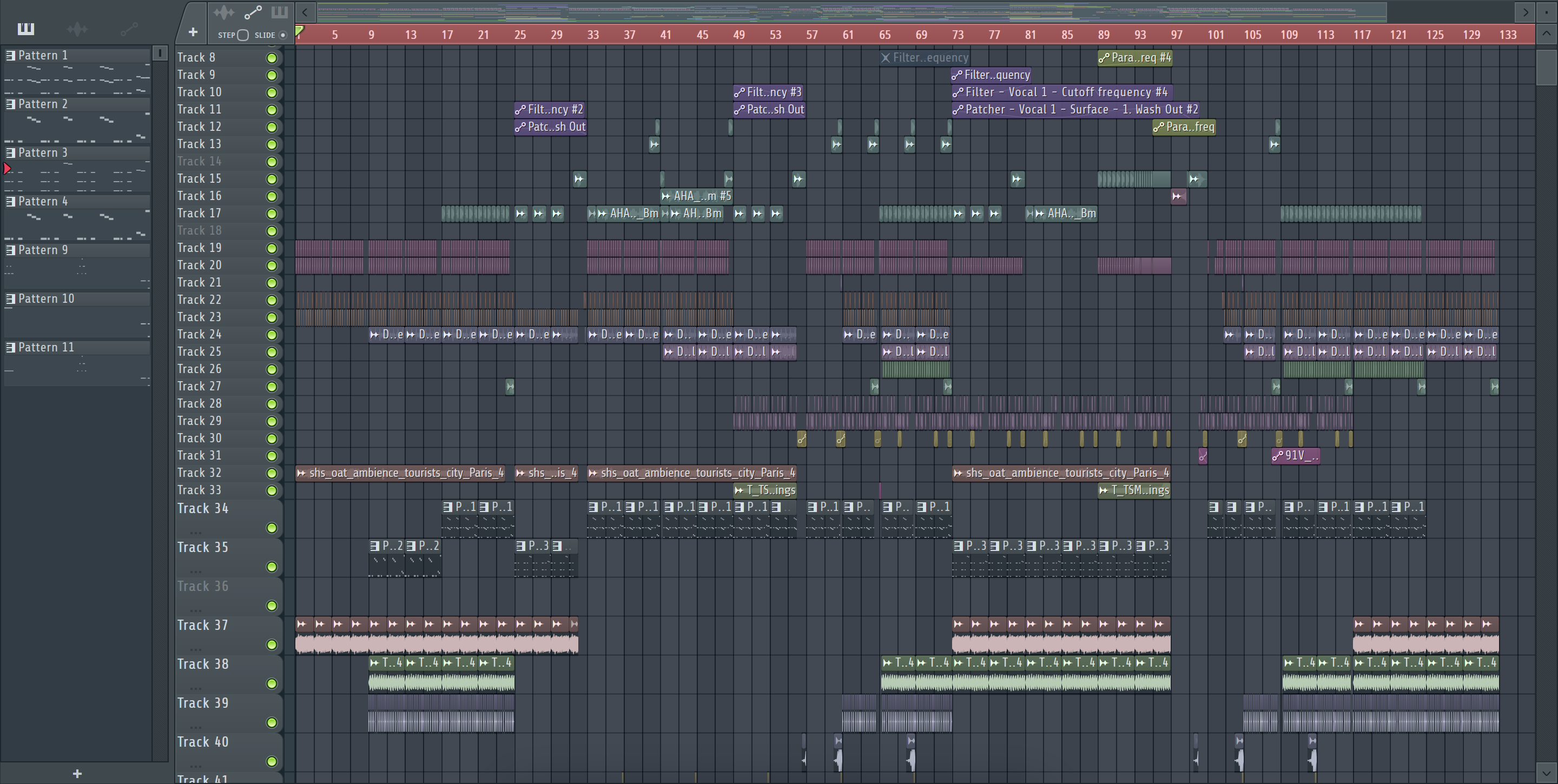
Task: Click the green playback start marker at bar 1
Action: click(x=299, y=31)
